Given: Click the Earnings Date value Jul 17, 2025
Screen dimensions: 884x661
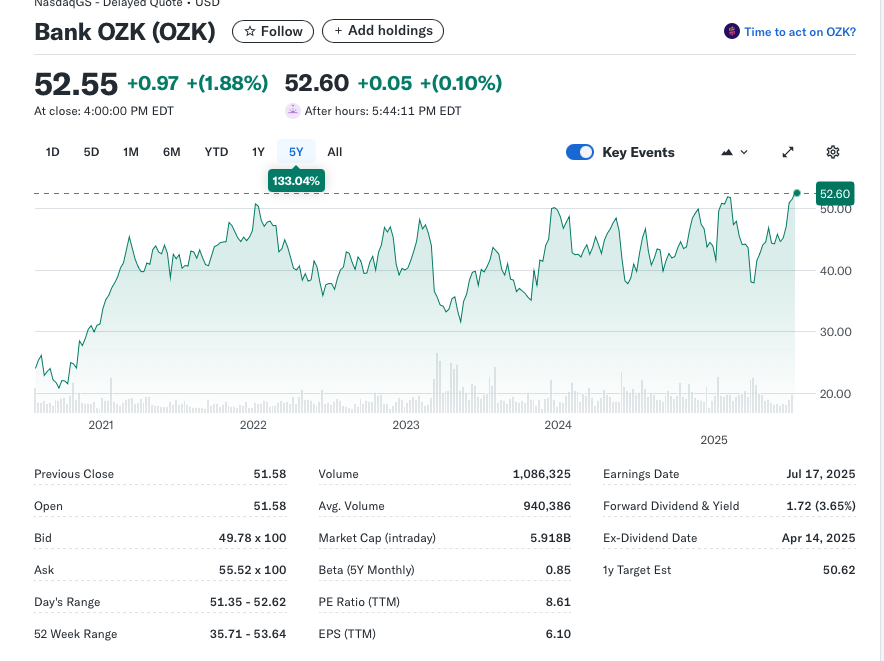Looking at the screenshot, I should 820,474.
